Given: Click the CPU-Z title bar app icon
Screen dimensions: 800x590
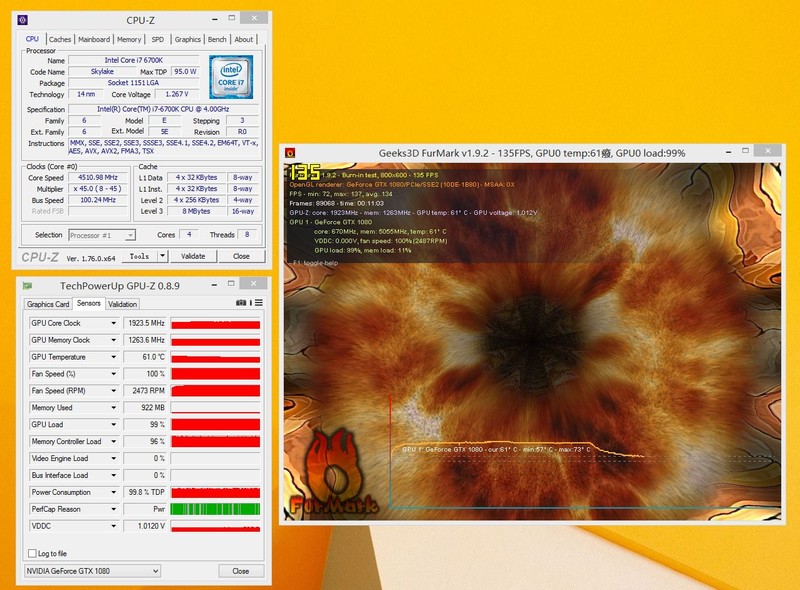Looking at the screenshot, I should tap(22, 20).
